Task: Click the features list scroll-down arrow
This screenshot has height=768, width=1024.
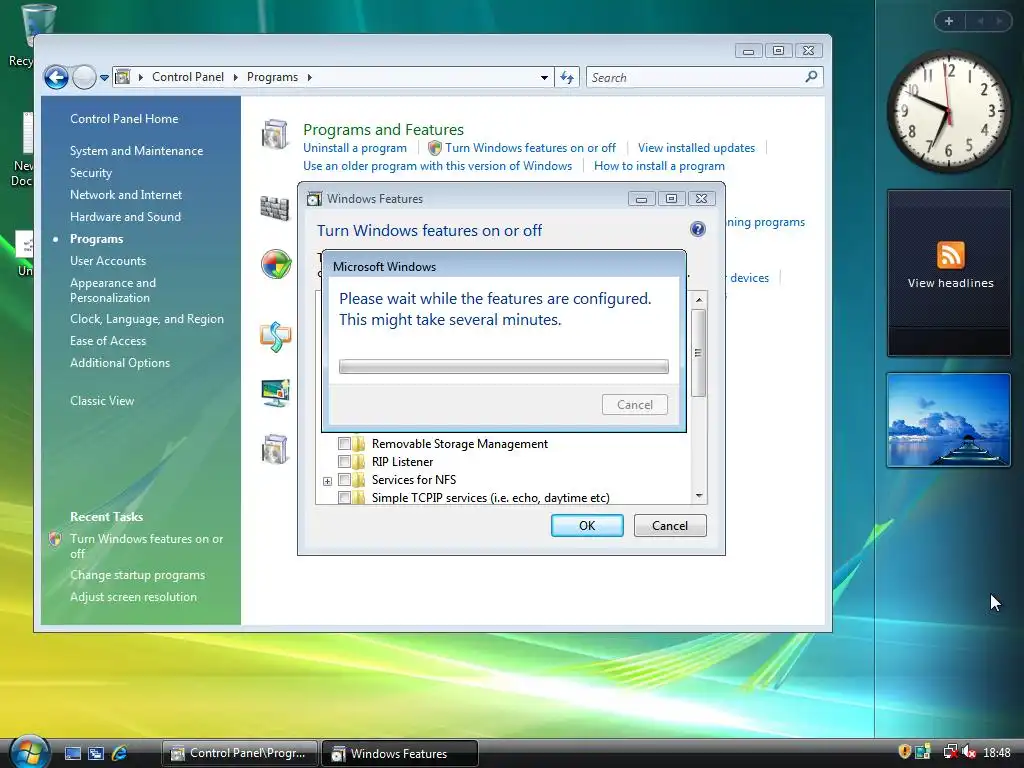Action: 699,496
